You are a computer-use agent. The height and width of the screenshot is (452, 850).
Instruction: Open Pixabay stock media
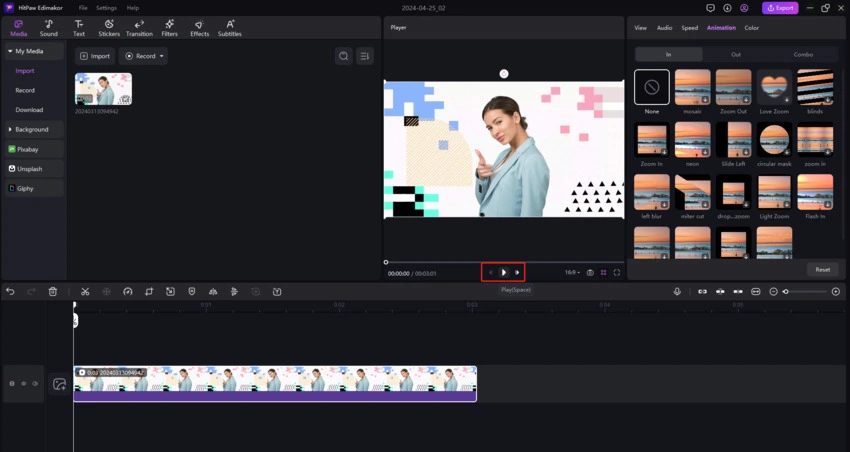click(x=33, y=149)
